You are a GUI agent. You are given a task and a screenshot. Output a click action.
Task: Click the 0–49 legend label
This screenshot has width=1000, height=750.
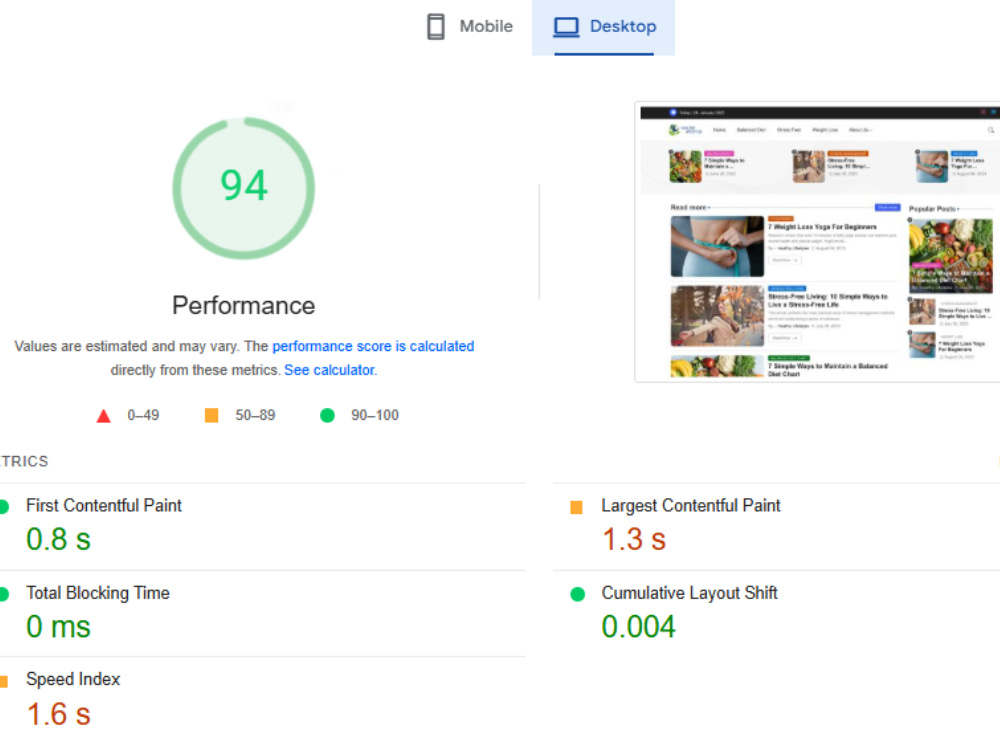tap(143, 415)
